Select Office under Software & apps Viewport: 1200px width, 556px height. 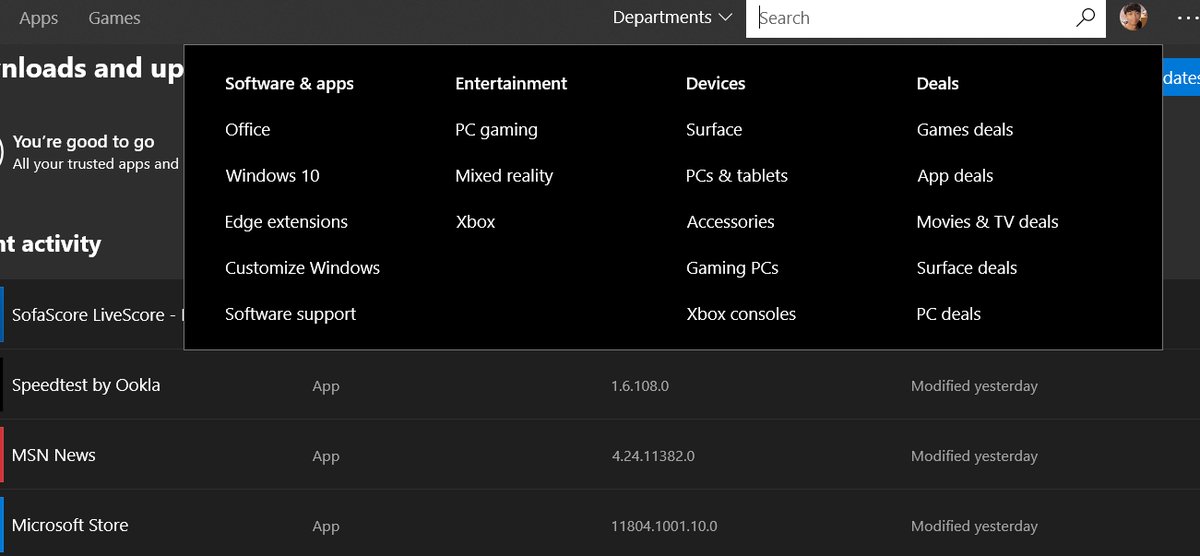[248, 130]
